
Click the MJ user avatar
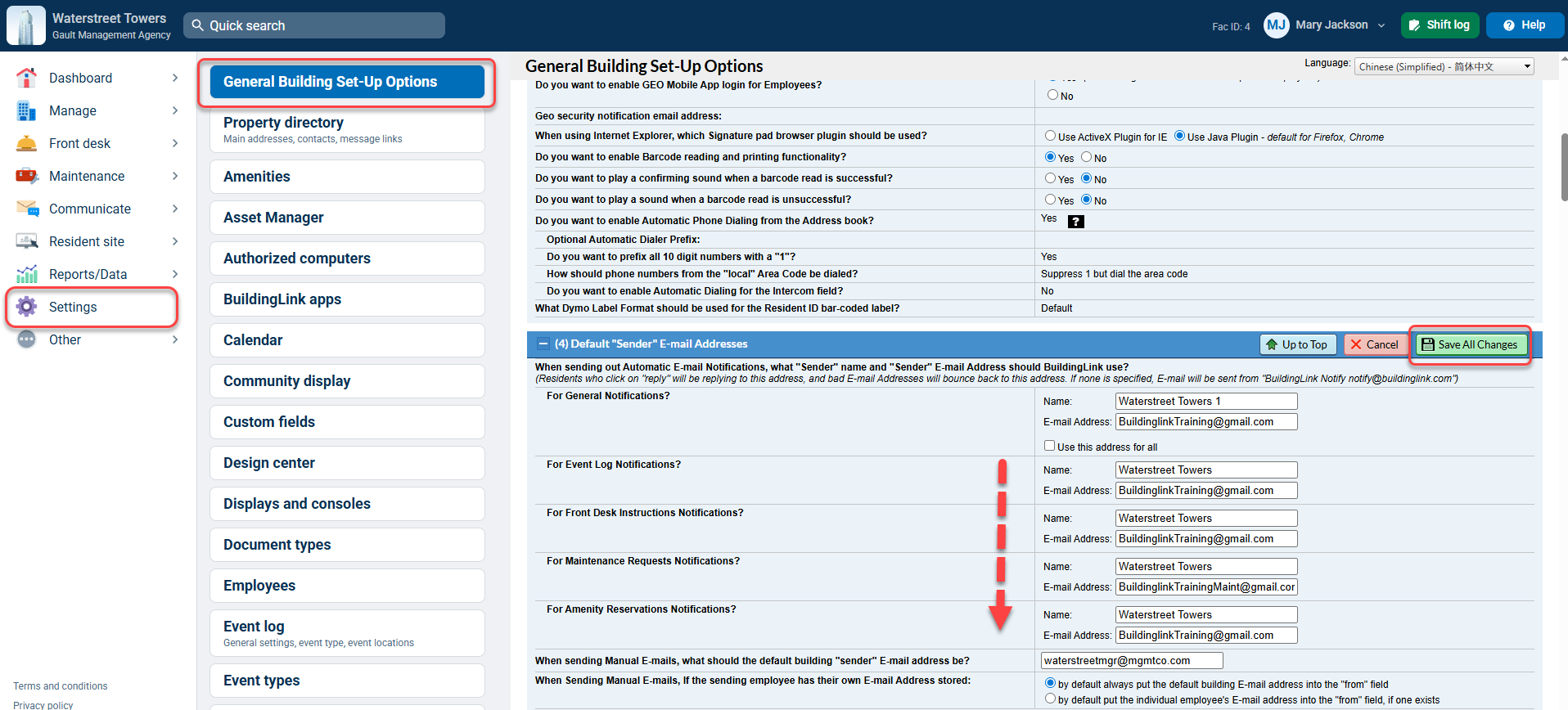[x=1276, y=25]
